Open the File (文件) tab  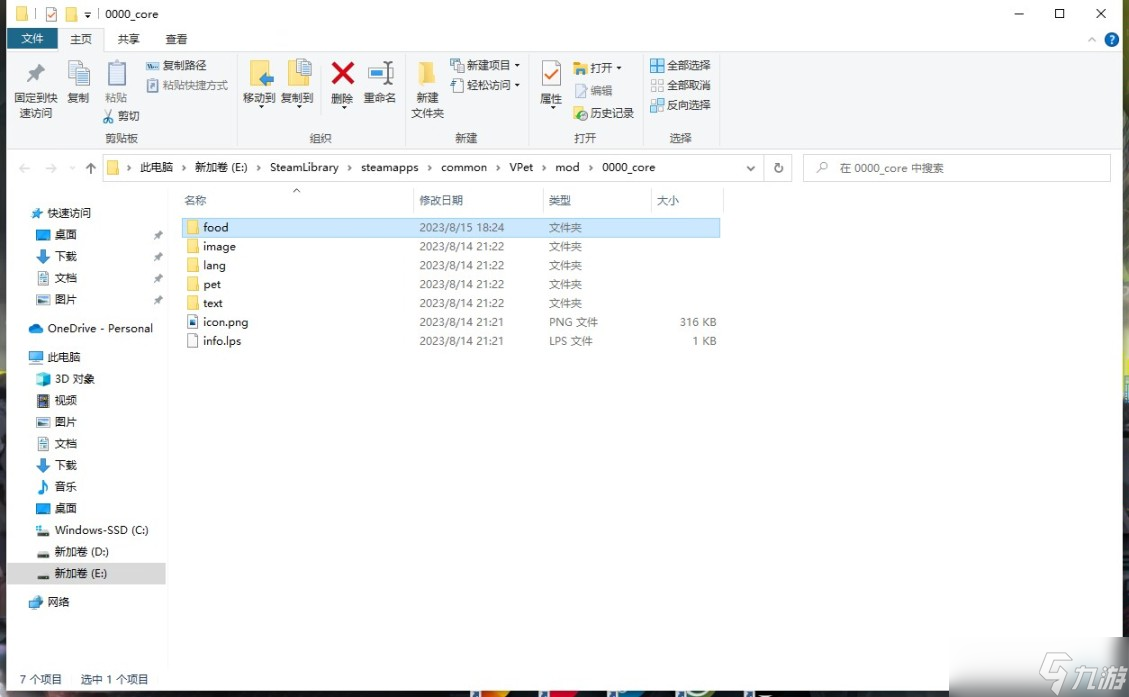click(x=32, y=39)
